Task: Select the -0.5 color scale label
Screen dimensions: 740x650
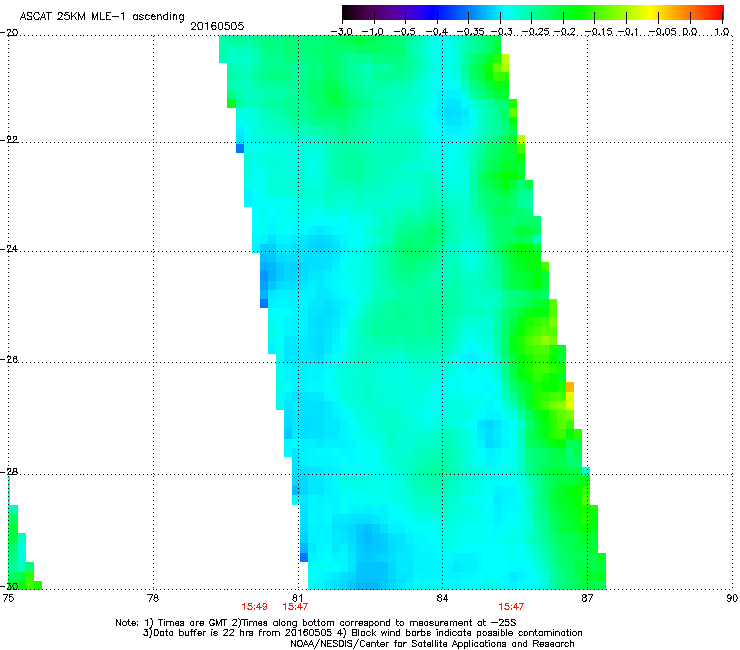Action: (404, 32)
